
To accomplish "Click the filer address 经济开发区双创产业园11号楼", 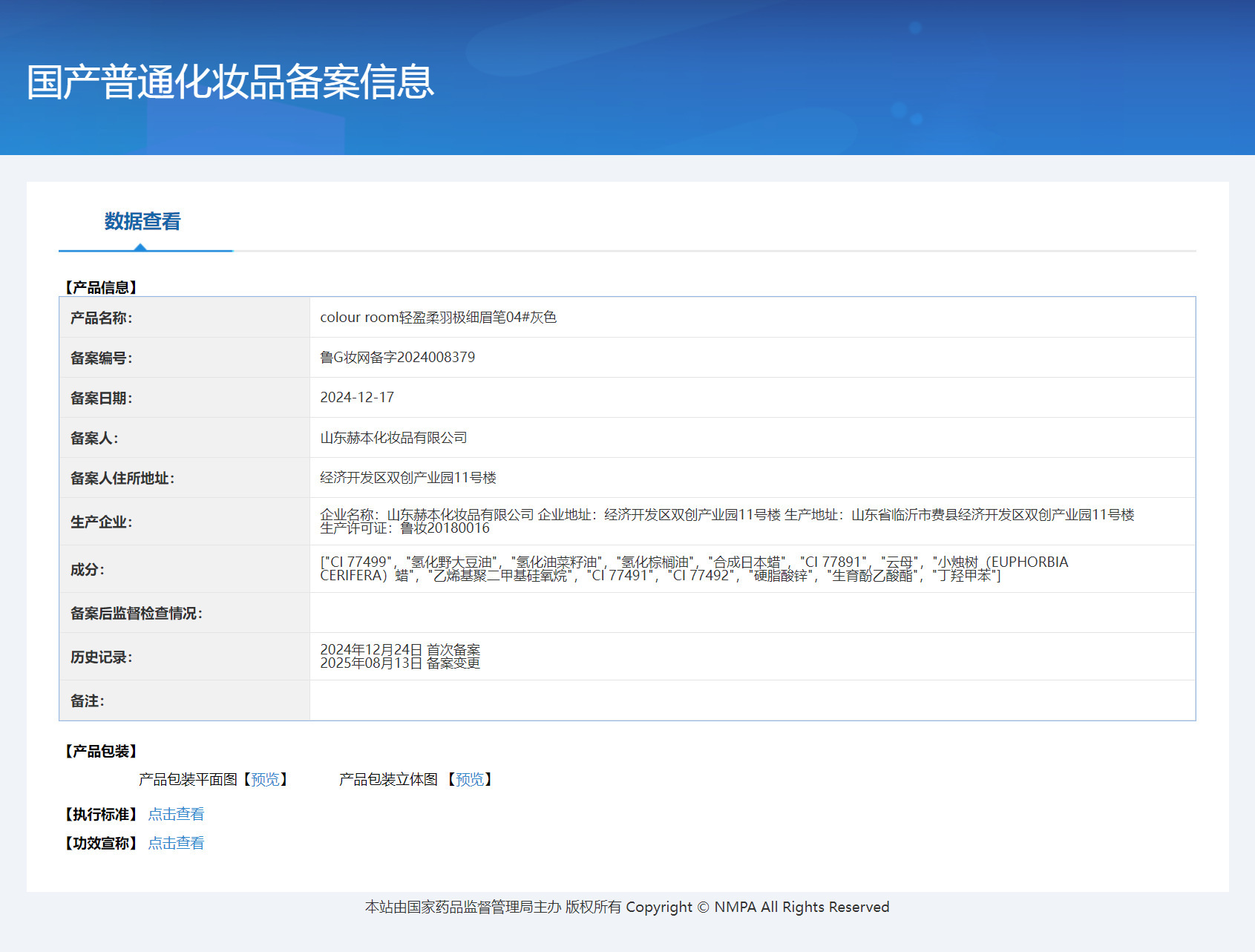I will 408,477.
